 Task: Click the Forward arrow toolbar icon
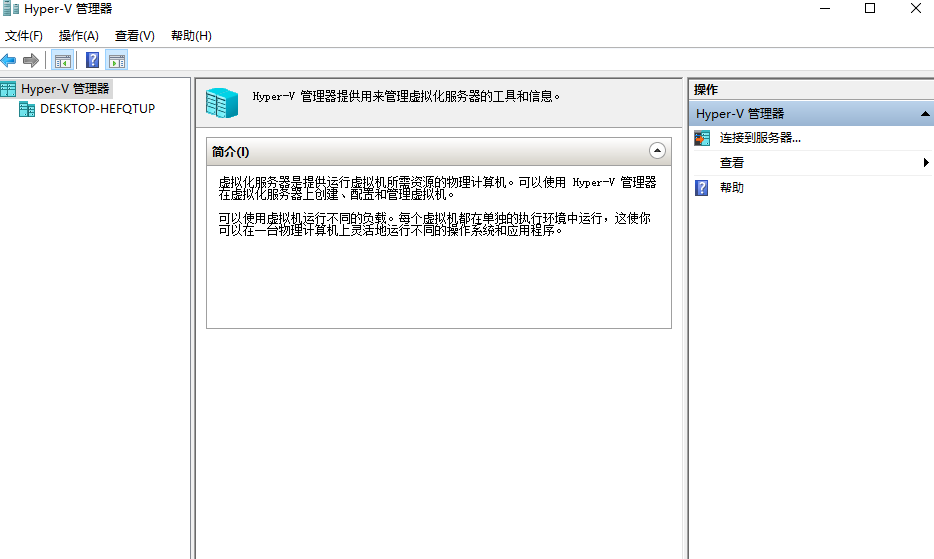(30, 60)
